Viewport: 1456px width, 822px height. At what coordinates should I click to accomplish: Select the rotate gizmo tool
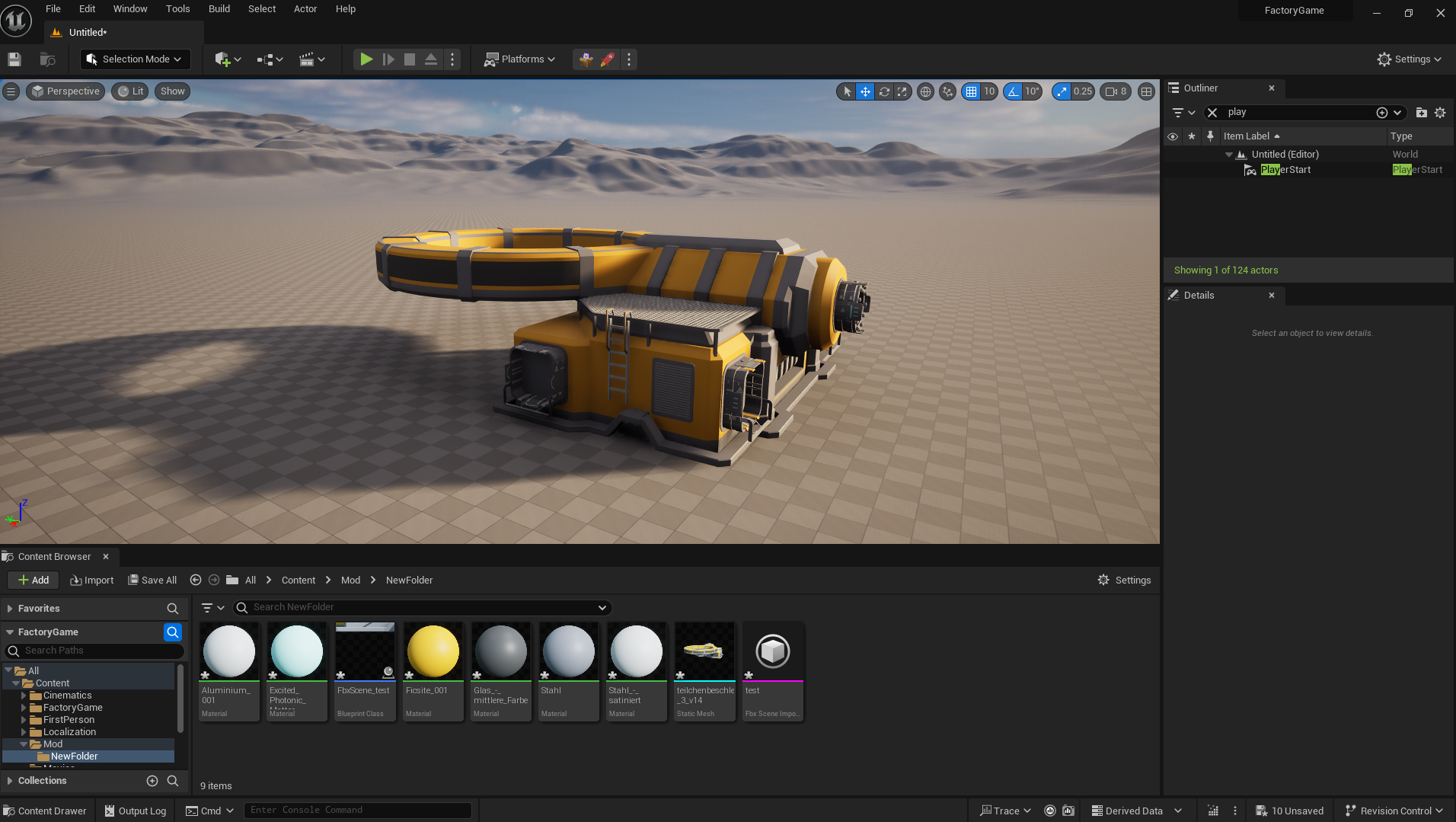(884, 91)
